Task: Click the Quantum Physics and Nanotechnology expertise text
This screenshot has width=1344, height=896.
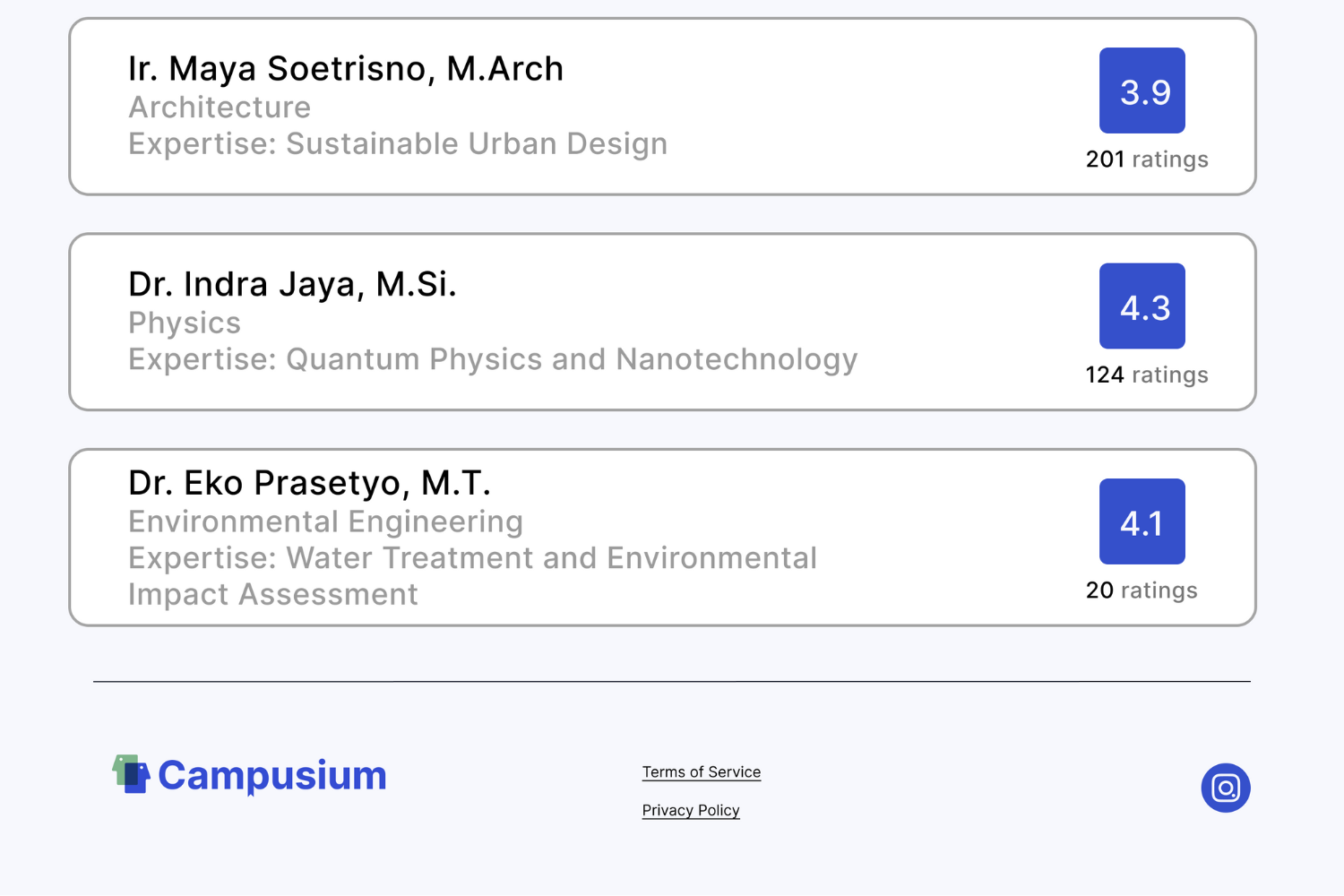Action: click(572, 359)
